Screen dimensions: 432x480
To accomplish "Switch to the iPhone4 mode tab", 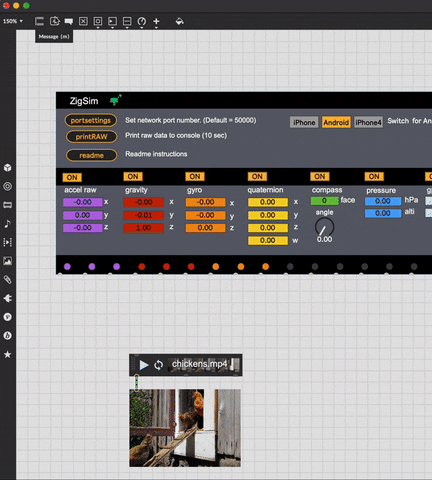I will click(x=368, y=122).
